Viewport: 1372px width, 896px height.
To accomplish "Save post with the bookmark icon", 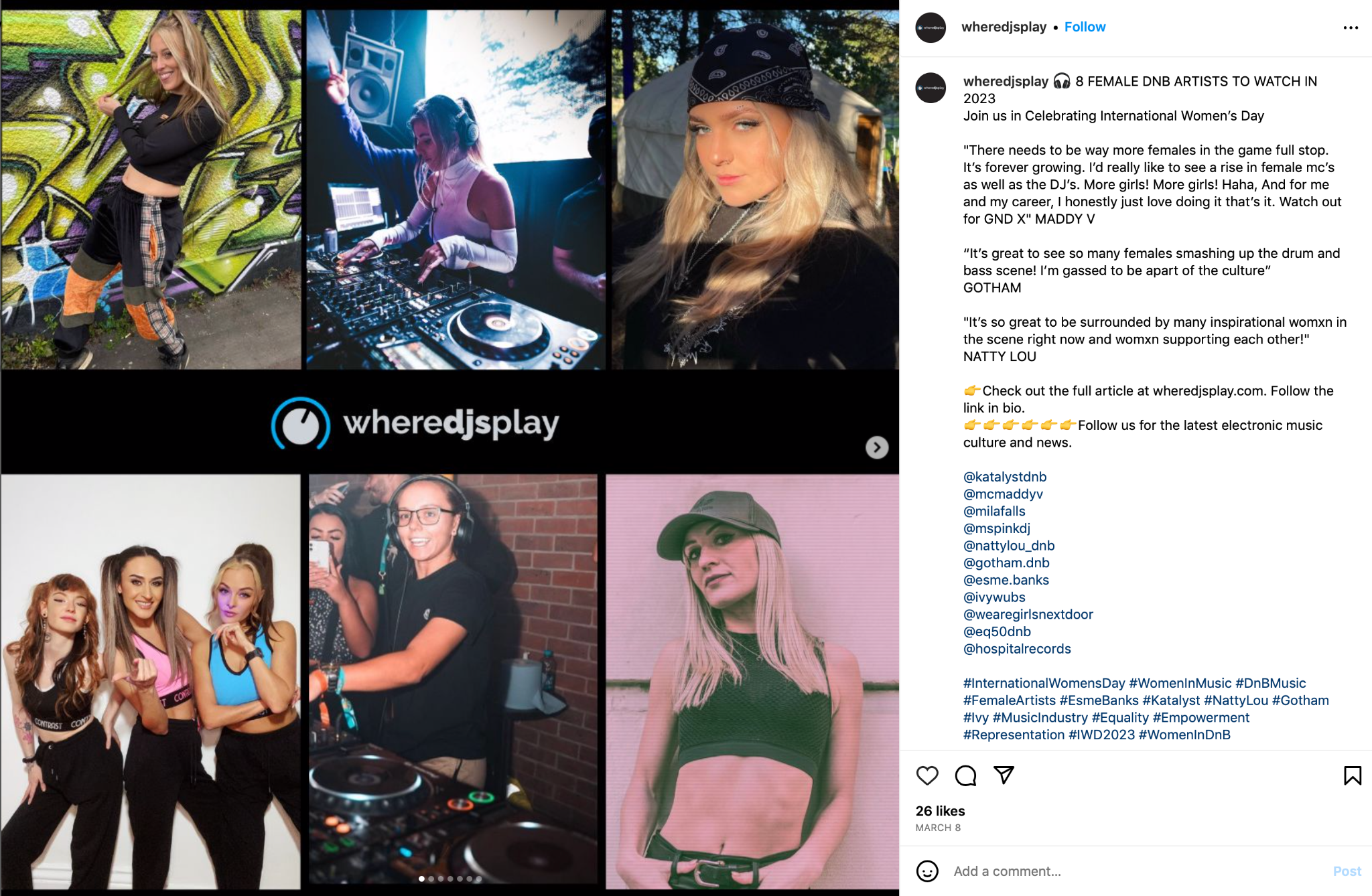I will 1353,775.
